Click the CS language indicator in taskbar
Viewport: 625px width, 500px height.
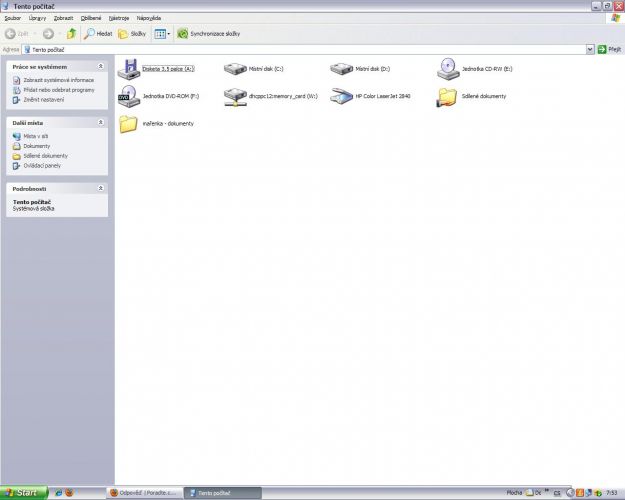click(557, 494)
